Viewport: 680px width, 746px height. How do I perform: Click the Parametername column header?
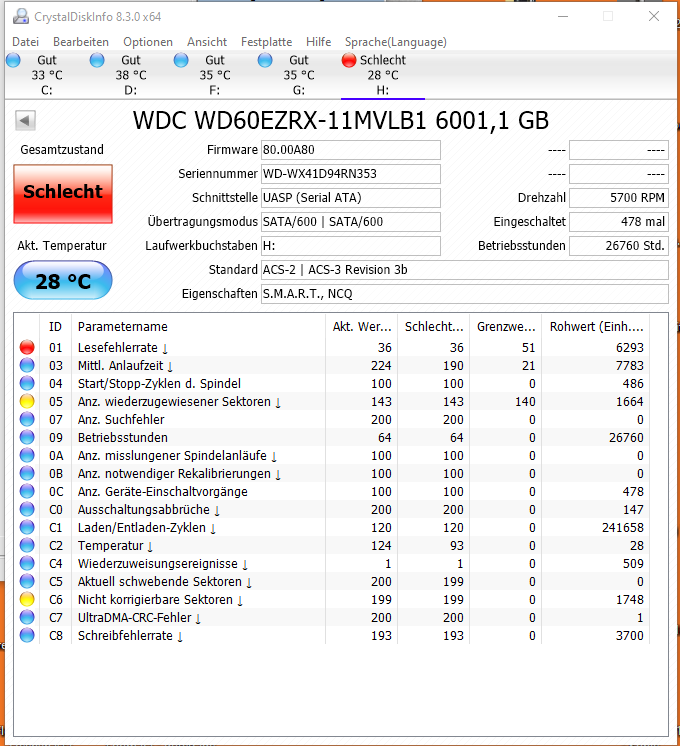198,327
